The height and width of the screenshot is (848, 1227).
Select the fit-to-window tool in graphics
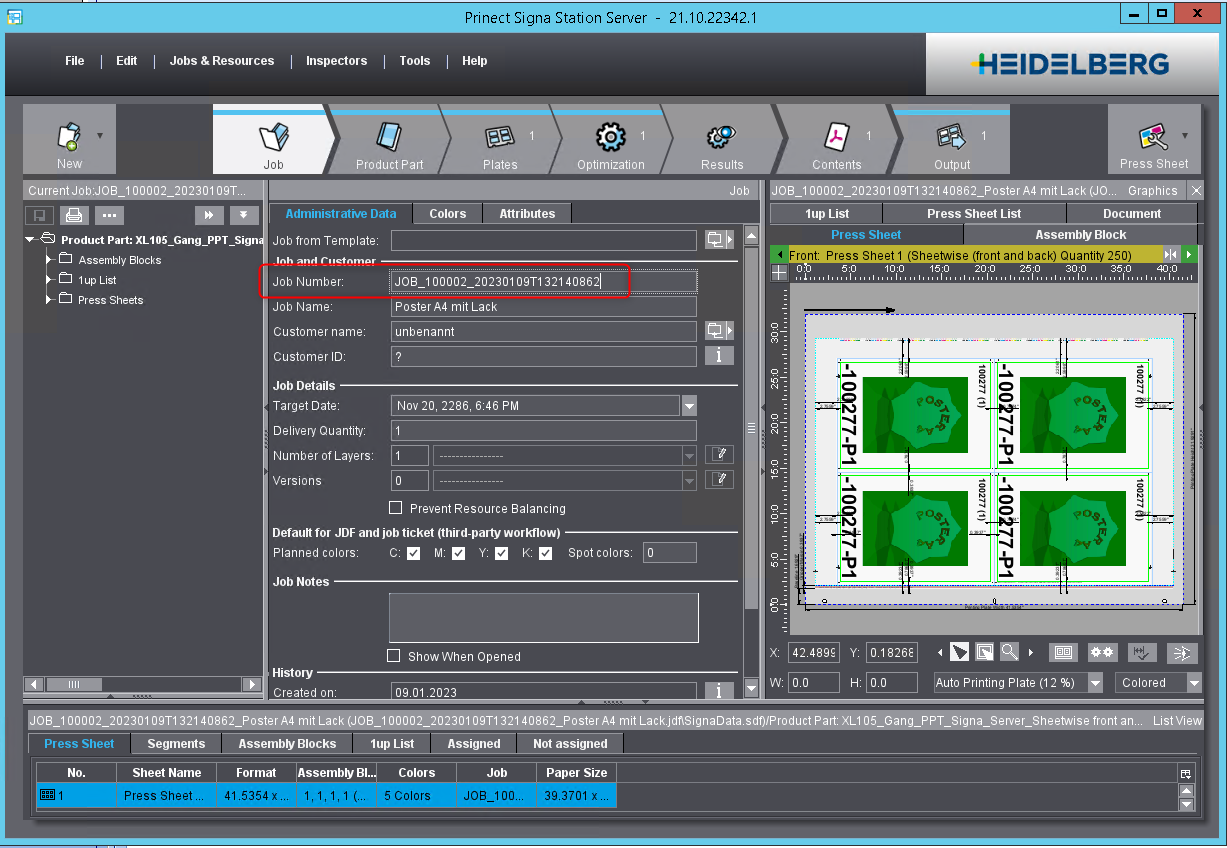(x=984, y=653)
